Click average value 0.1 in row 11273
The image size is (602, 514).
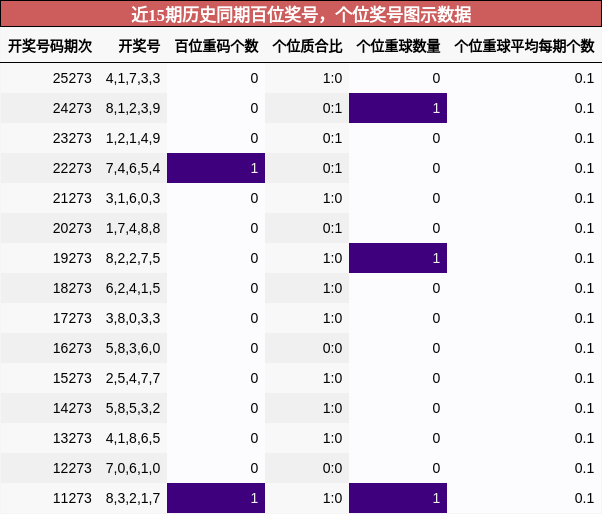pos(584,498)
